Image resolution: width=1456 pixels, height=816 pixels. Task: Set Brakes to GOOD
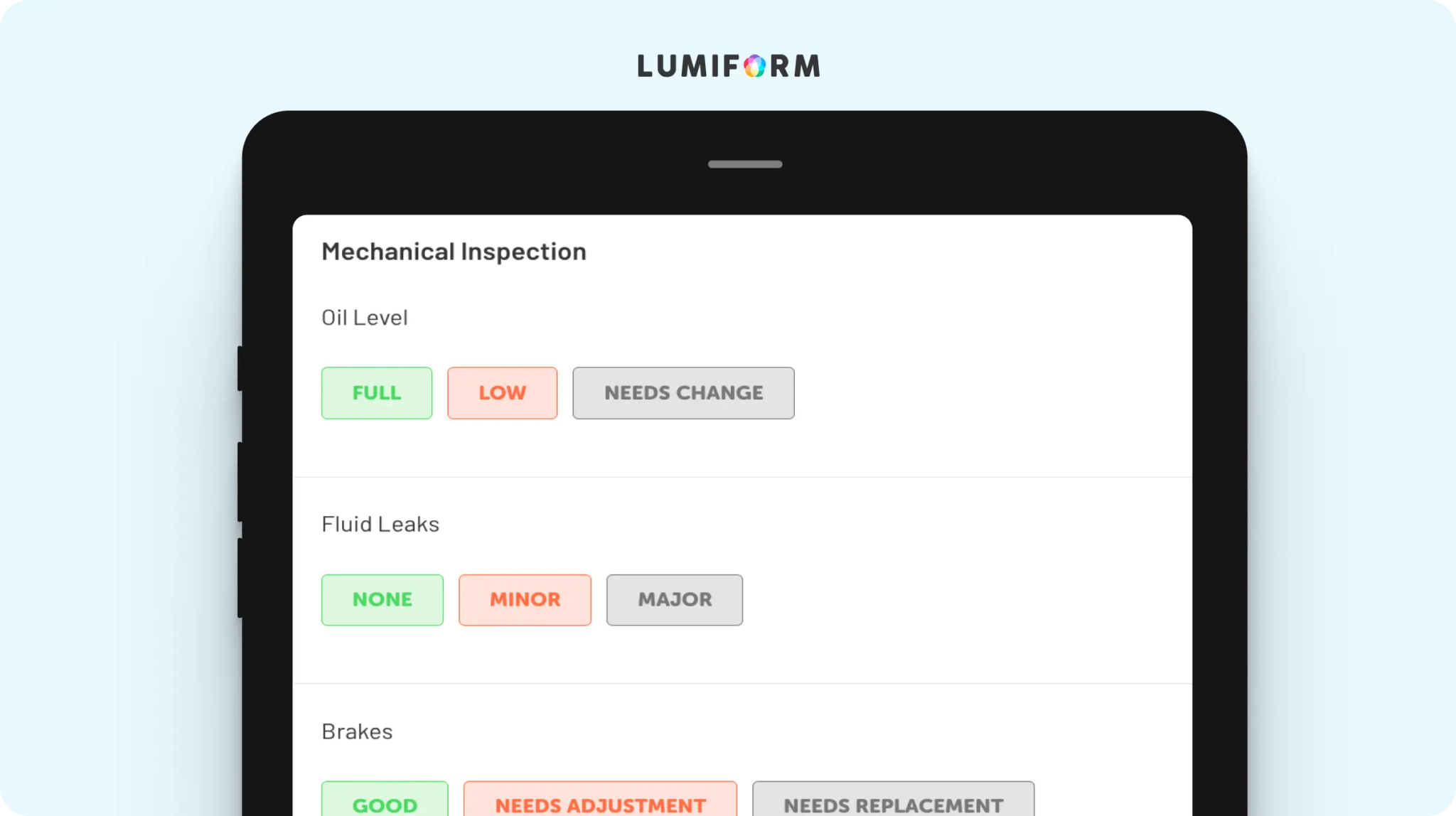pos(385,800)
